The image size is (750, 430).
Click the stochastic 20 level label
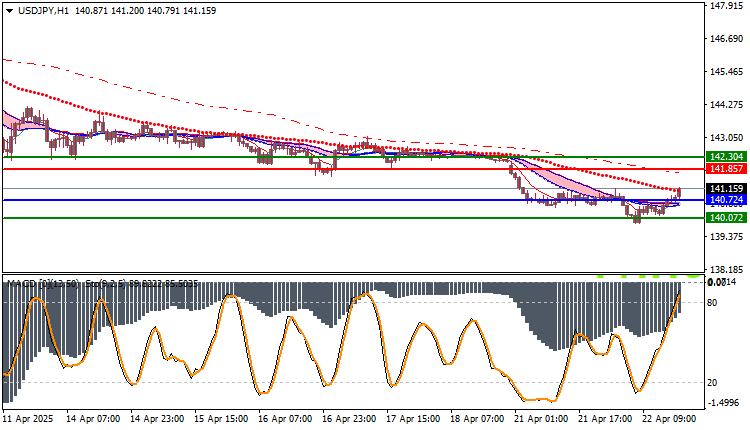tap(712, 383)
